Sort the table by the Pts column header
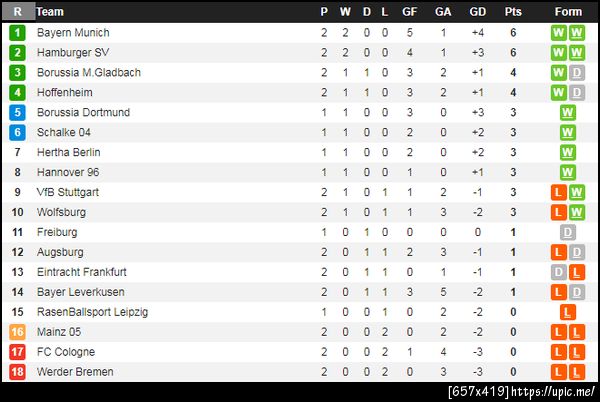This screenshot has width=600, height=402. (513, 12)
